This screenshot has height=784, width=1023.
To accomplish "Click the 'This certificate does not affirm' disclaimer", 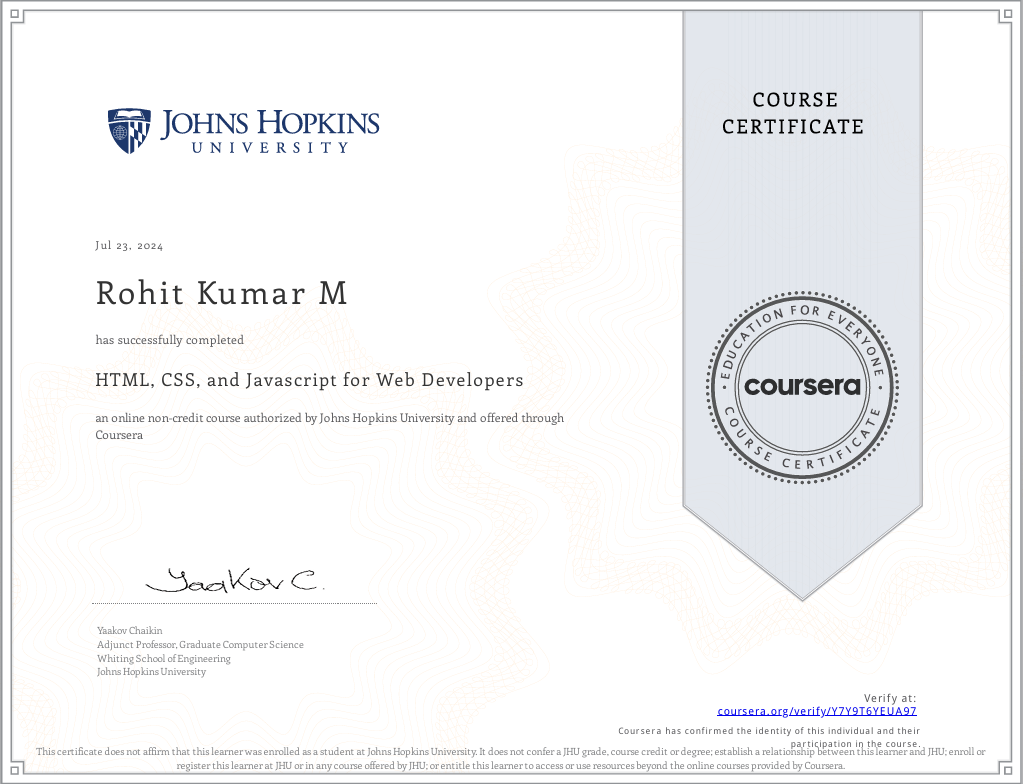I will coord(511,759).
